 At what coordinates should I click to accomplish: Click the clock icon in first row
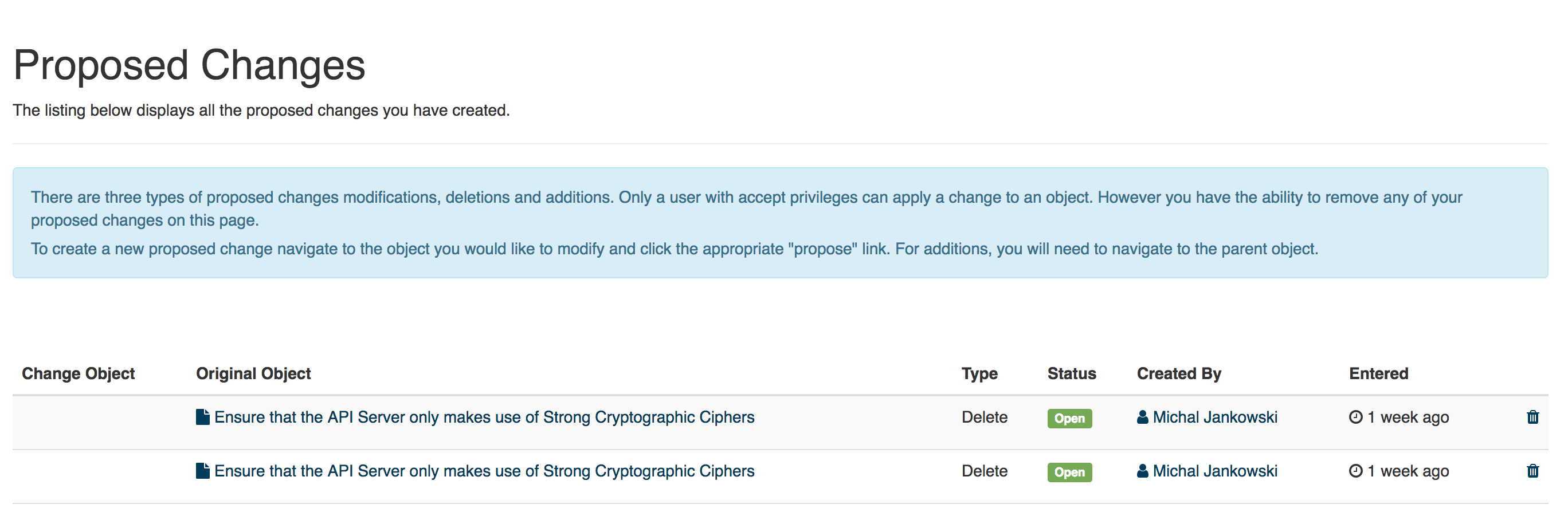tap(1355, 417)
